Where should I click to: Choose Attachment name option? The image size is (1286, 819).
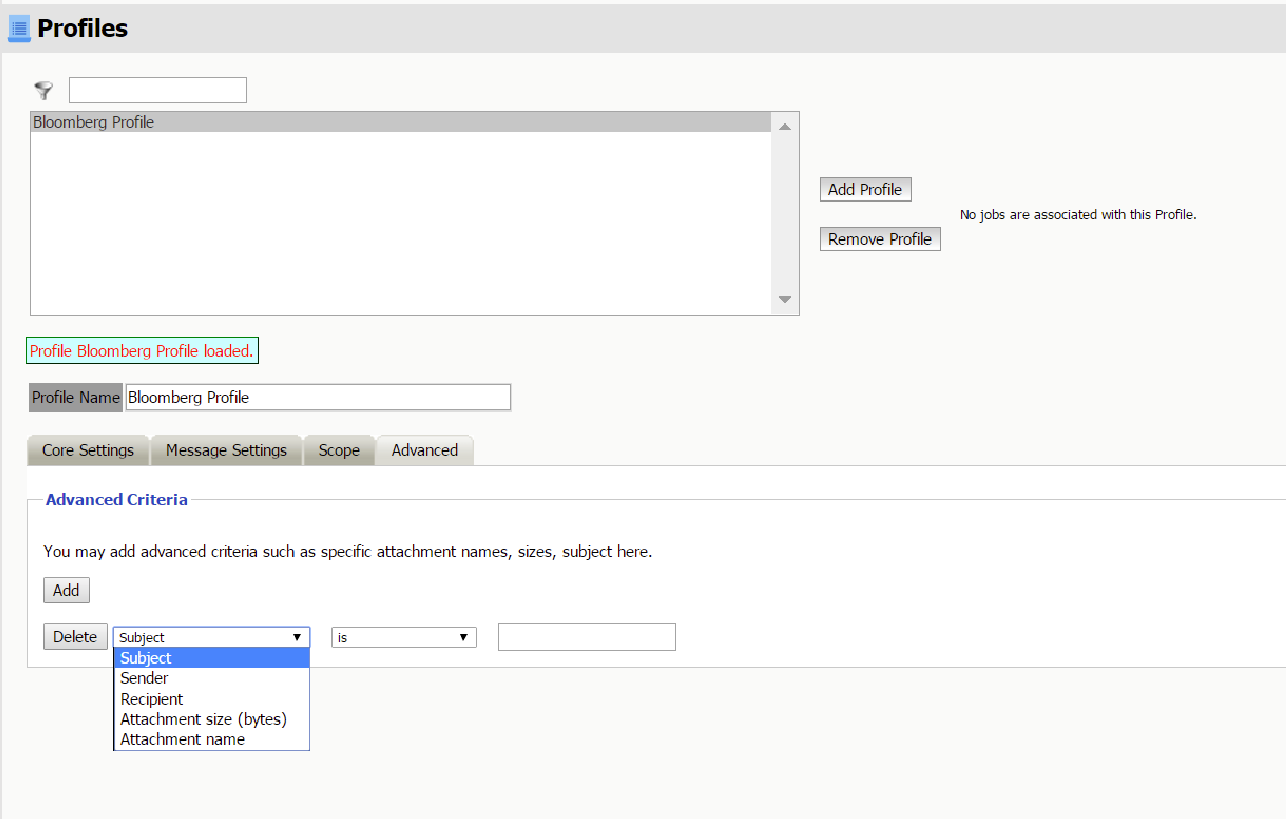click(211, 740)
